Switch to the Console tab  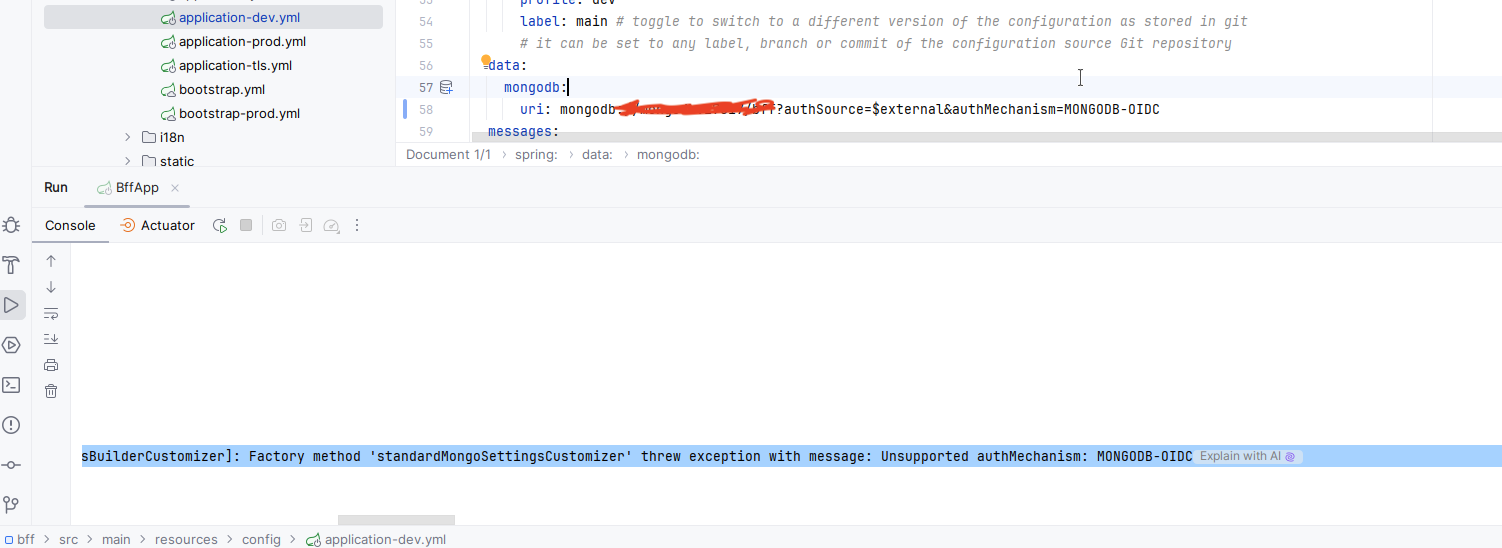[70, 226]
